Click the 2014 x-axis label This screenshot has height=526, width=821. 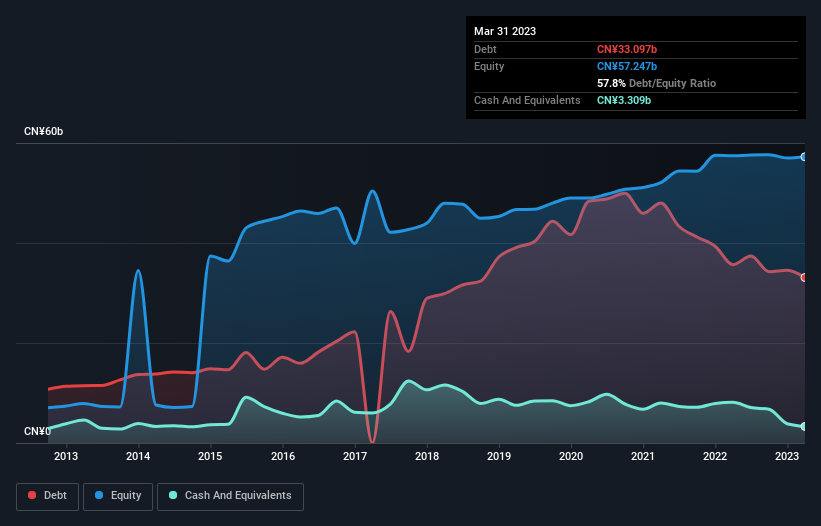(x=138, y=456)
